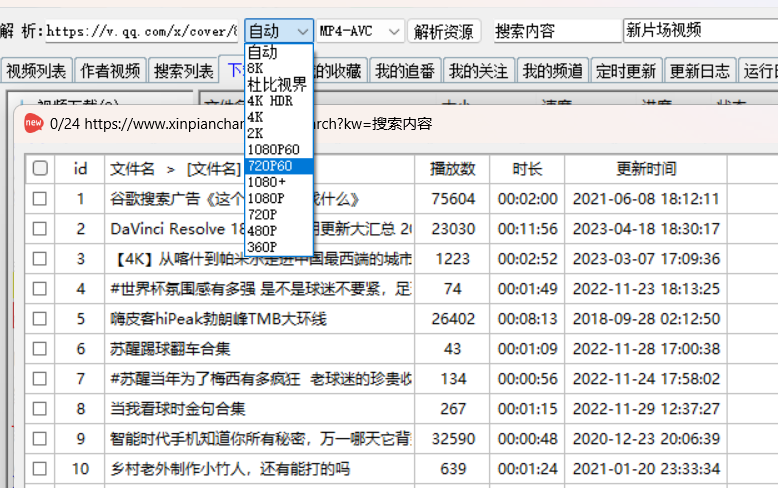This screenshot has height=488, width=778.
Task: Tick the checkbox for row 5 嗨皮客hiPeak
Action: pyautogui.click(x=40, y=319)
